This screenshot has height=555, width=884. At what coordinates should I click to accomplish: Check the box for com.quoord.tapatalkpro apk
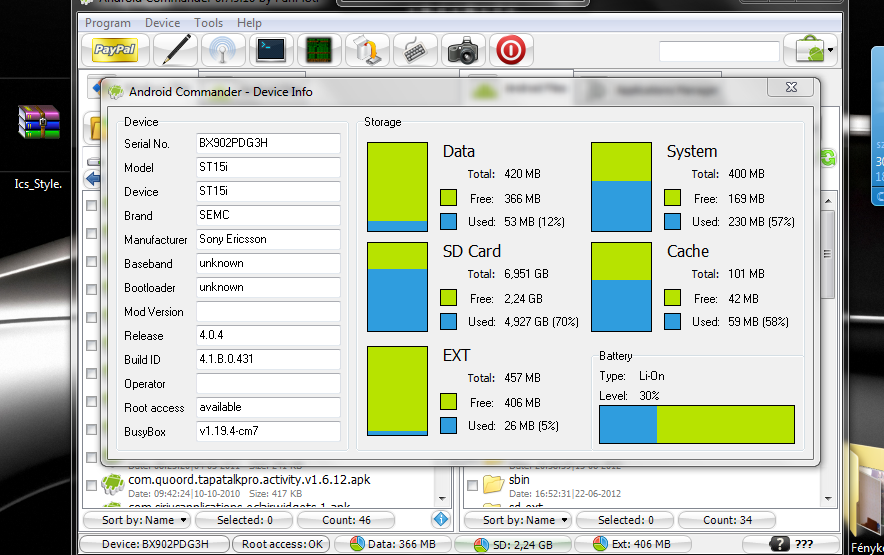coord(91,485)
